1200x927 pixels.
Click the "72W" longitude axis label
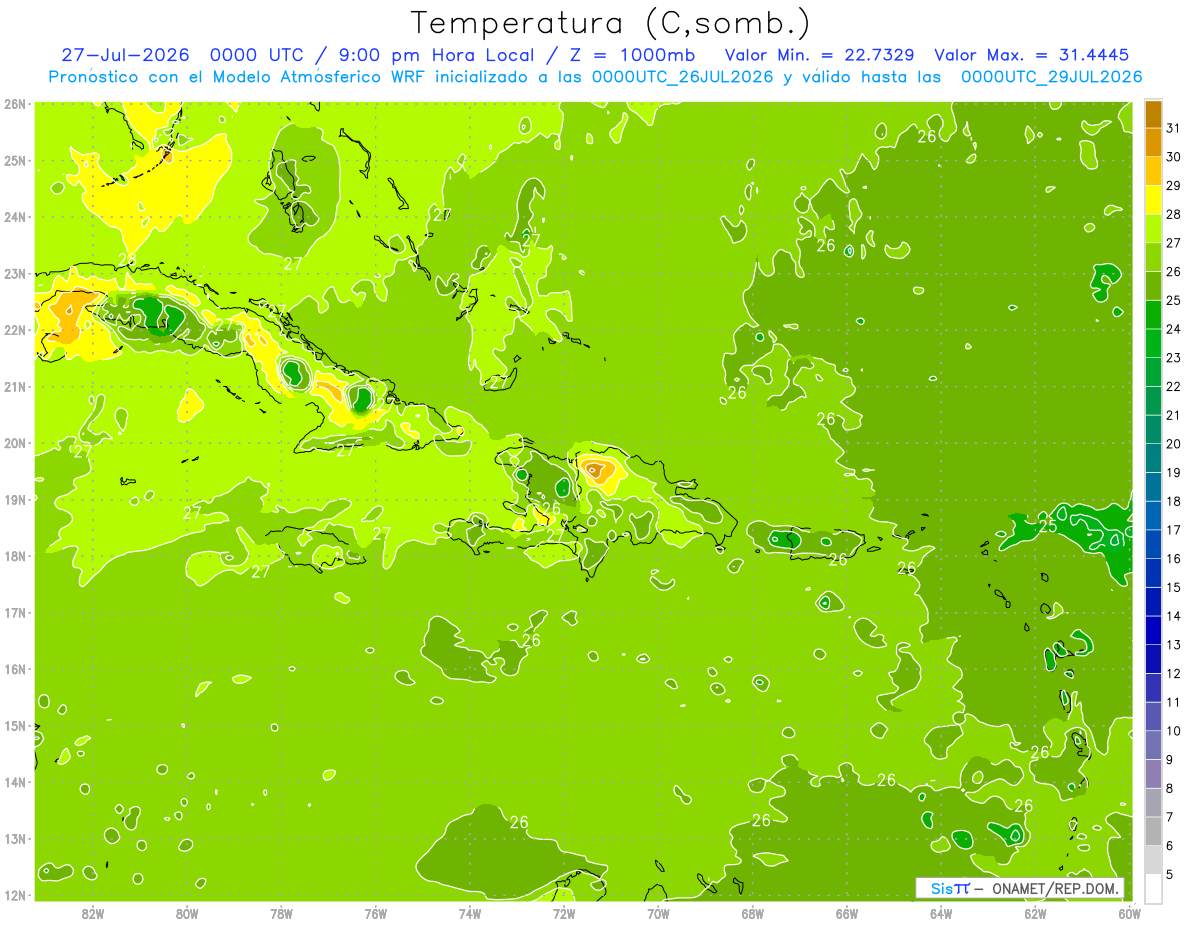[564, 914]
